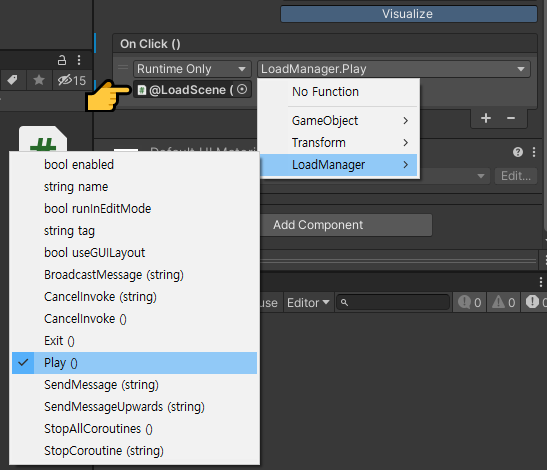547x470 pixels.
Task: Select string name menu item
Action: pyautogui.click(x=134, y=187)
